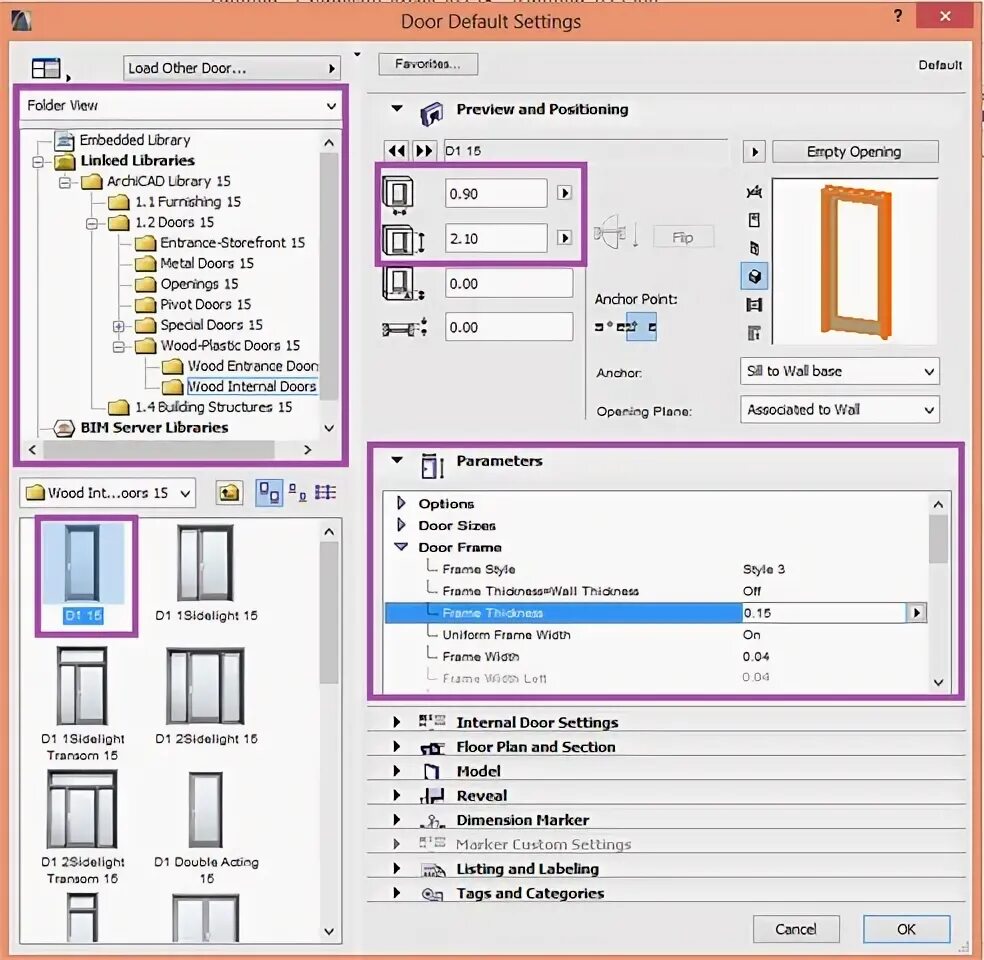The height and width of the screenshot is (960, 984).
Task: Click the door width icon
Action: (x=398, y=194)
